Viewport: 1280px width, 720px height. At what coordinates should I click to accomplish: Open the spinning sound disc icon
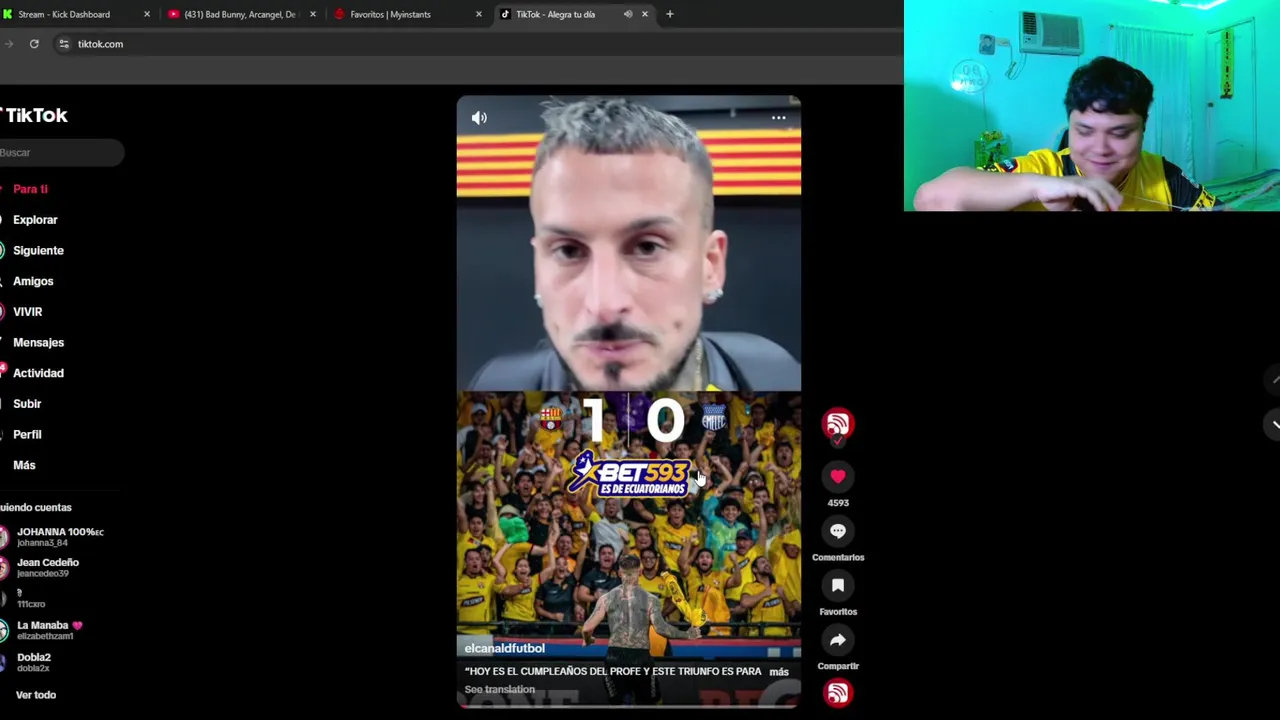click(x=838, y=693)
